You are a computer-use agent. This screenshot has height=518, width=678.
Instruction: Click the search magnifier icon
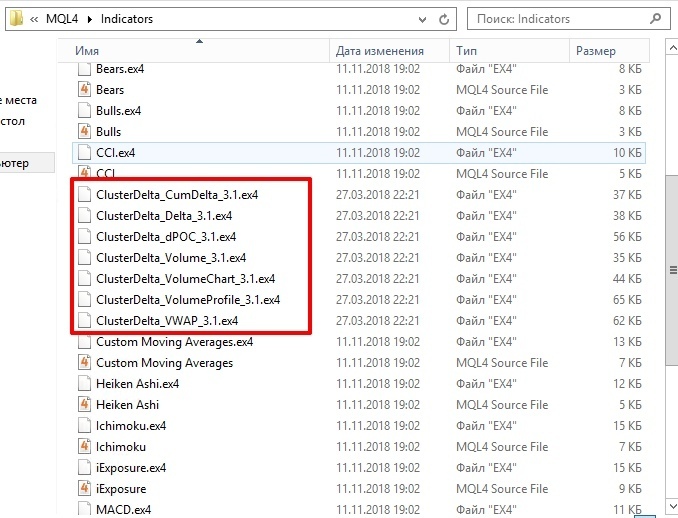[656, 19]
